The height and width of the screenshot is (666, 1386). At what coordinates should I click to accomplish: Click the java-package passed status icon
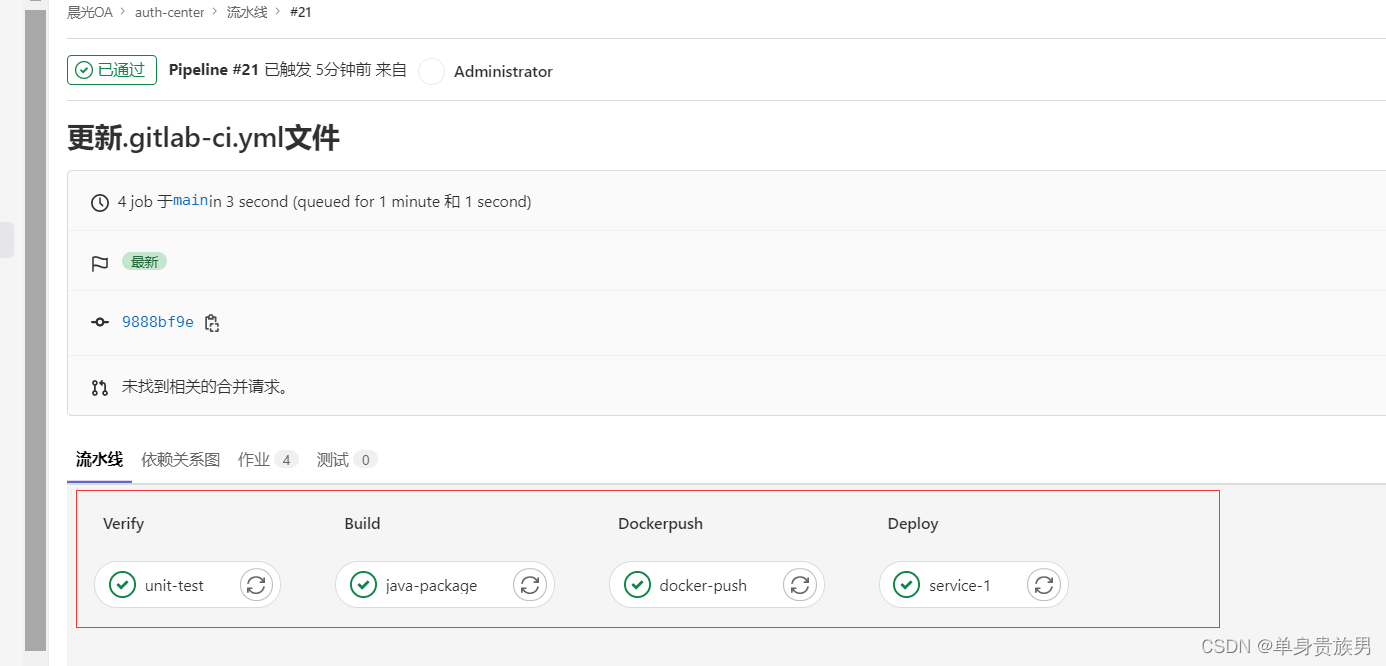coord(363,585)
